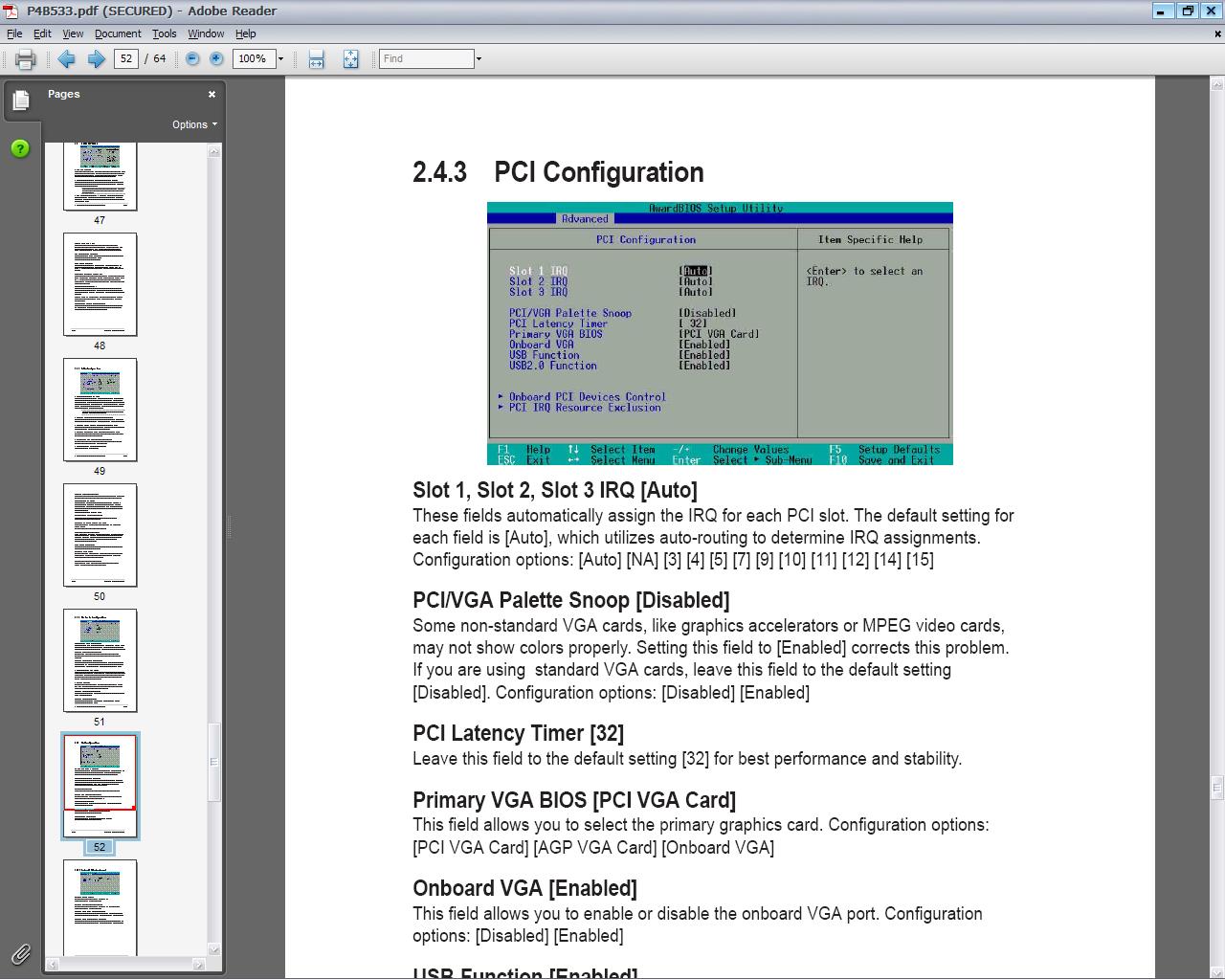
Task: Close the Pages panel
Action: coord(212,95)
